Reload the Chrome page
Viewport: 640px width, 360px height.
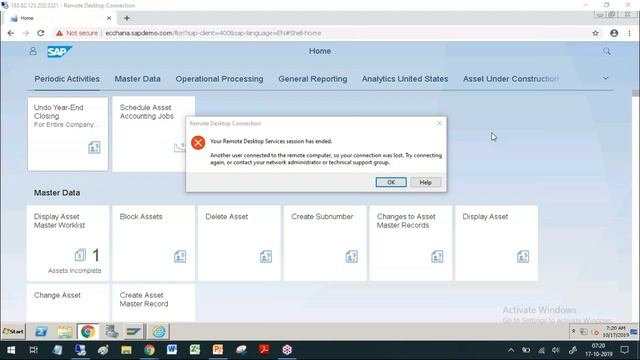[40, 33]
